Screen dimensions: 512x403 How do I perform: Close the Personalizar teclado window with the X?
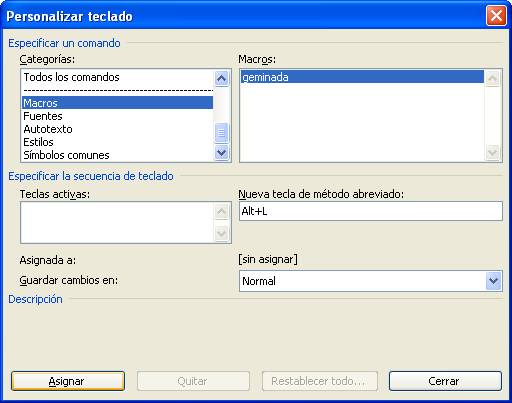tap(496, 16)
